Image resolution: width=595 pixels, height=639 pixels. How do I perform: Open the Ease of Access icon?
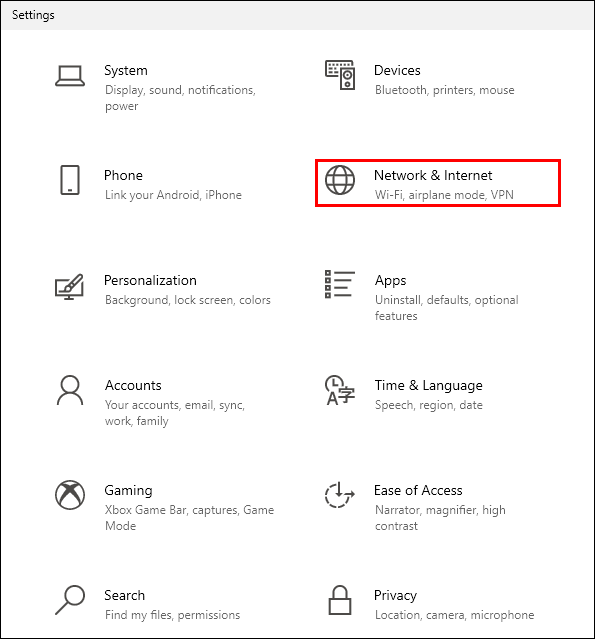339,495
